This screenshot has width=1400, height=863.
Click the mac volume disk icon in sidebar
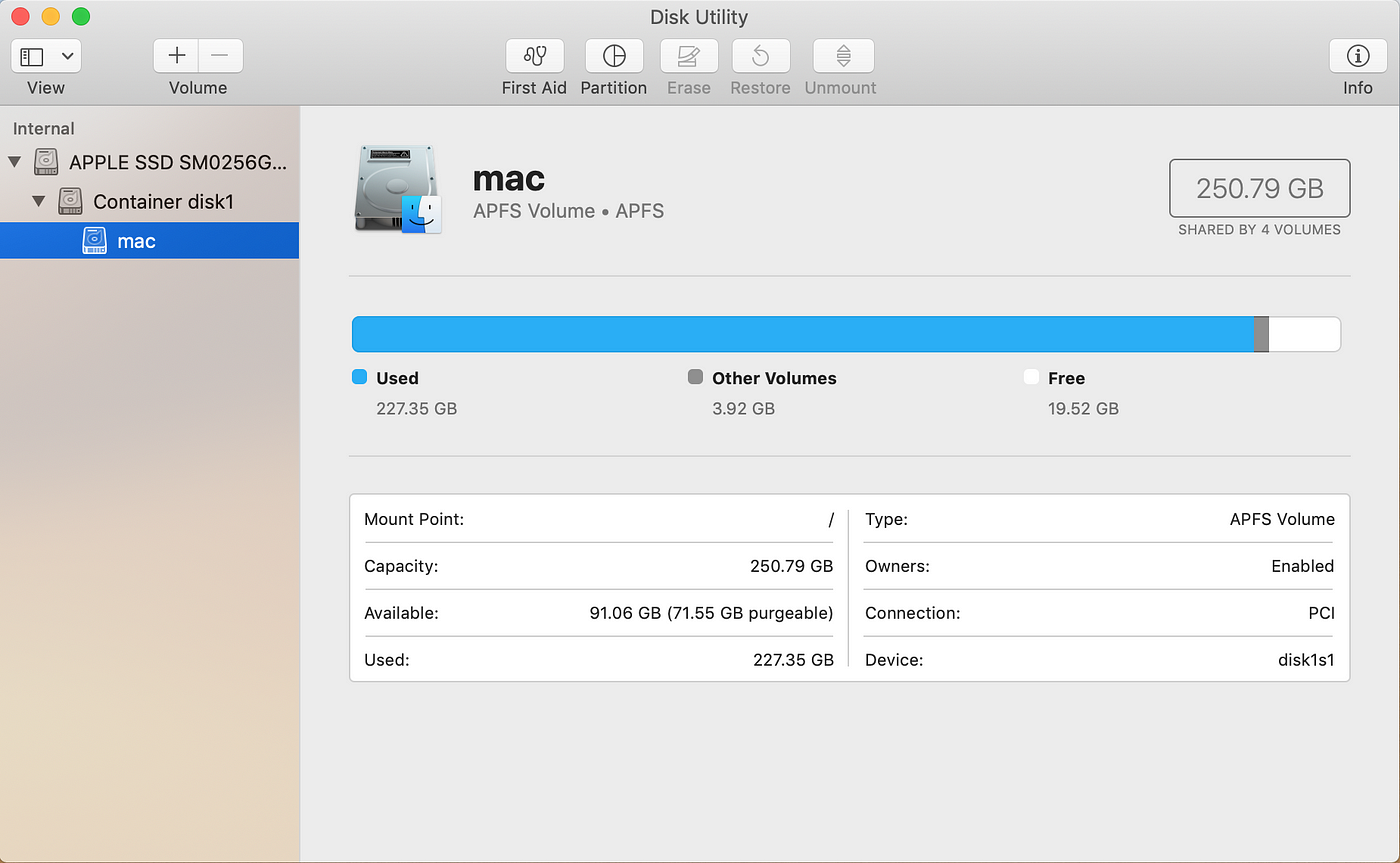coord(94,241)
